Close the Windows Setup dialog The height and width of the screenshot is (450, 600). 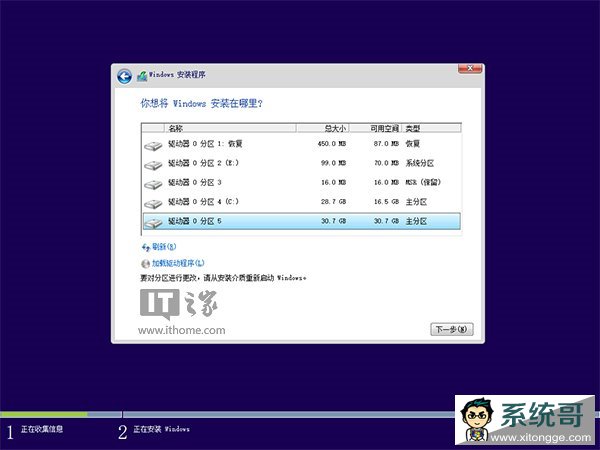point(470,68)
